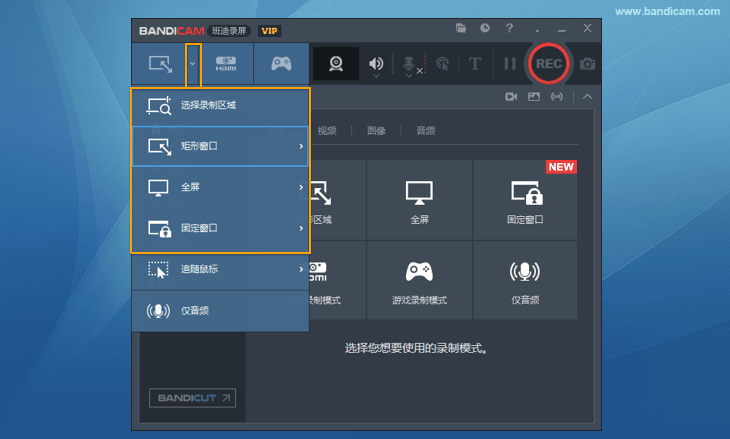The height and width of the screenshot is (439, 730).
Task: Switch to the 图像 tab
Action: (x=376, y=131)
